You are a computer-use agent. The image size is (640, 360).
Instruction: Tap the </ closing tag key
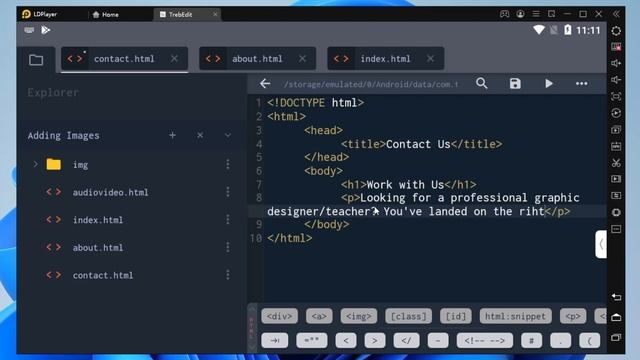coord(407,340)
